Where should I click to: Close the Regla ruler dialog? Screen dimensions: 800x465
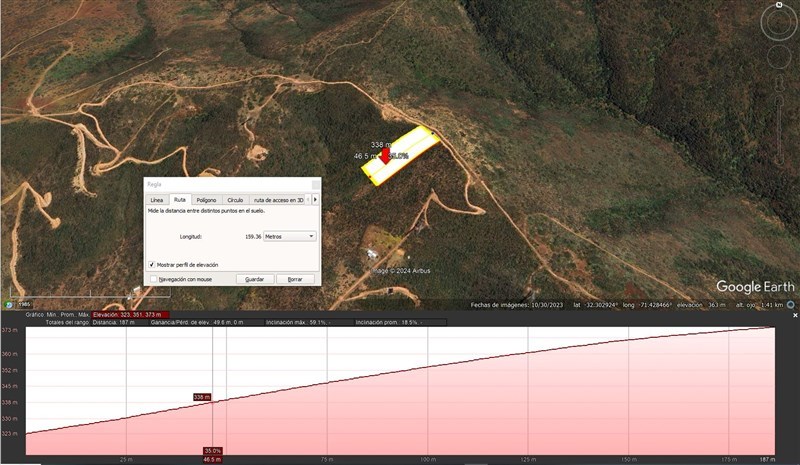[x=314, y=185]
